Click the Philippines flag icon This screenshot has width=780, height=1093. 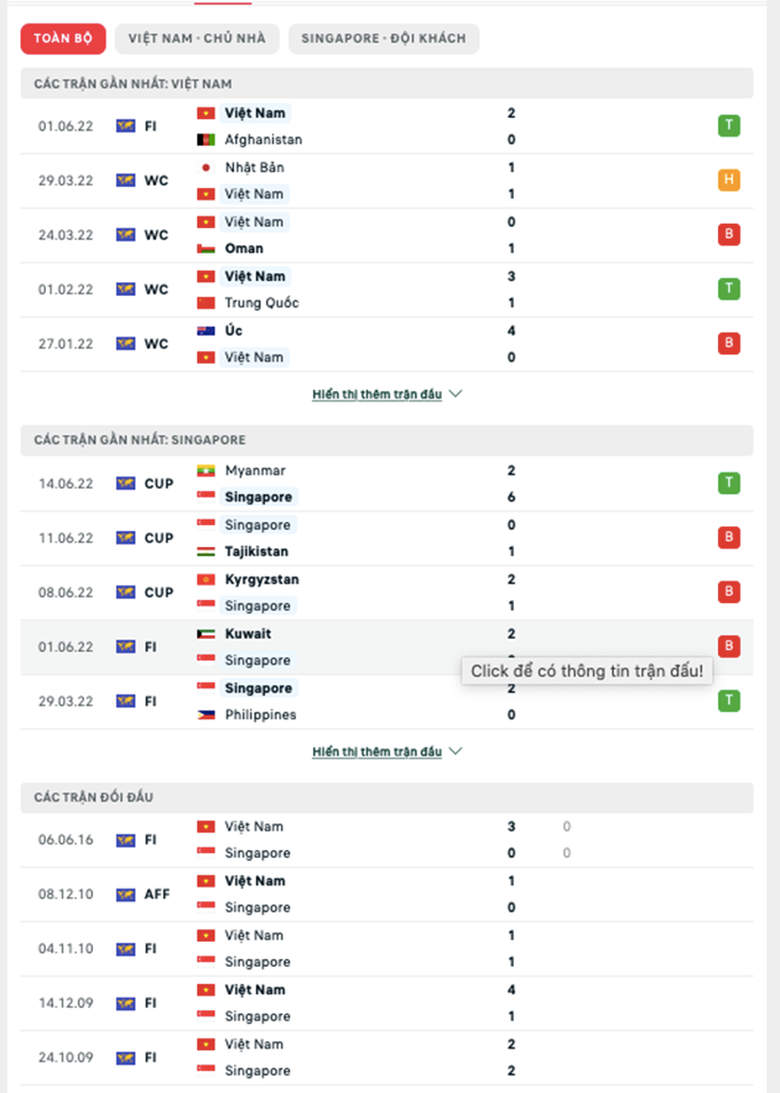click(206, 715)
